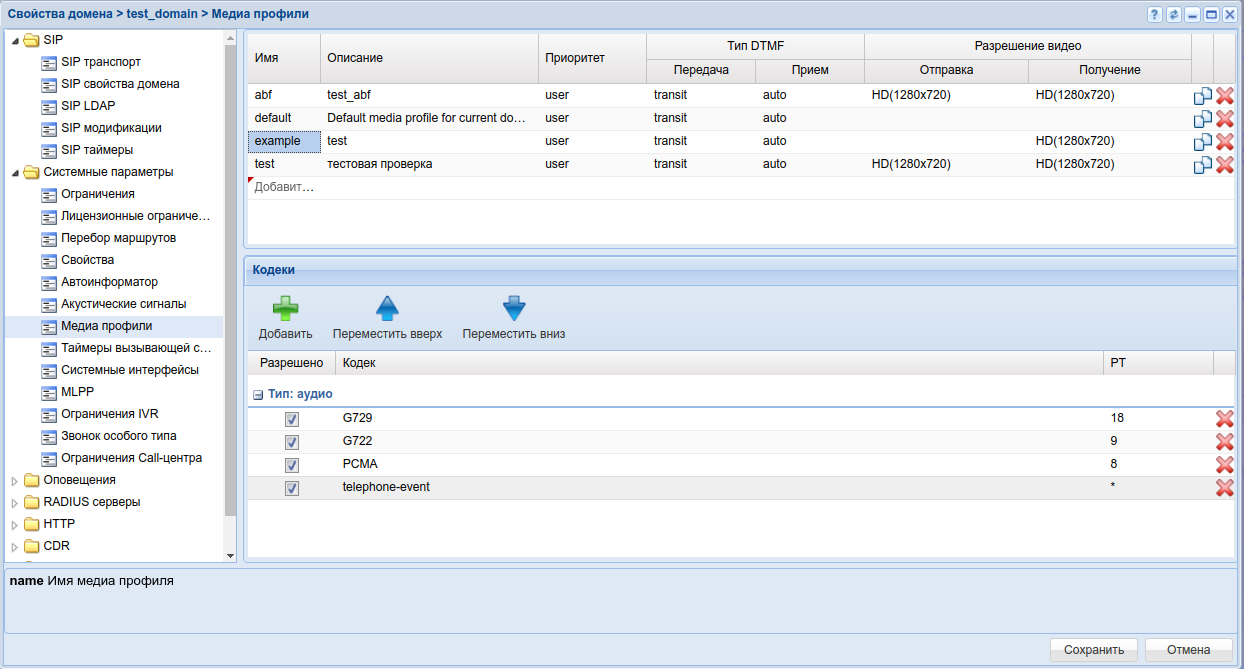
Task: Click the Move Up blue arrow icon
Action: 387,309
